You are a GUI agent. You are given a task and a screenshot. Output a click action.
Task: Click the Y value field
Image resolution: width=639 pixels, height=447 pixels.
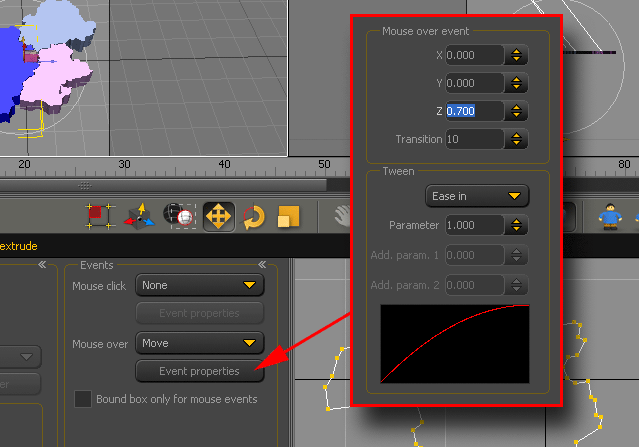(474, 83)
